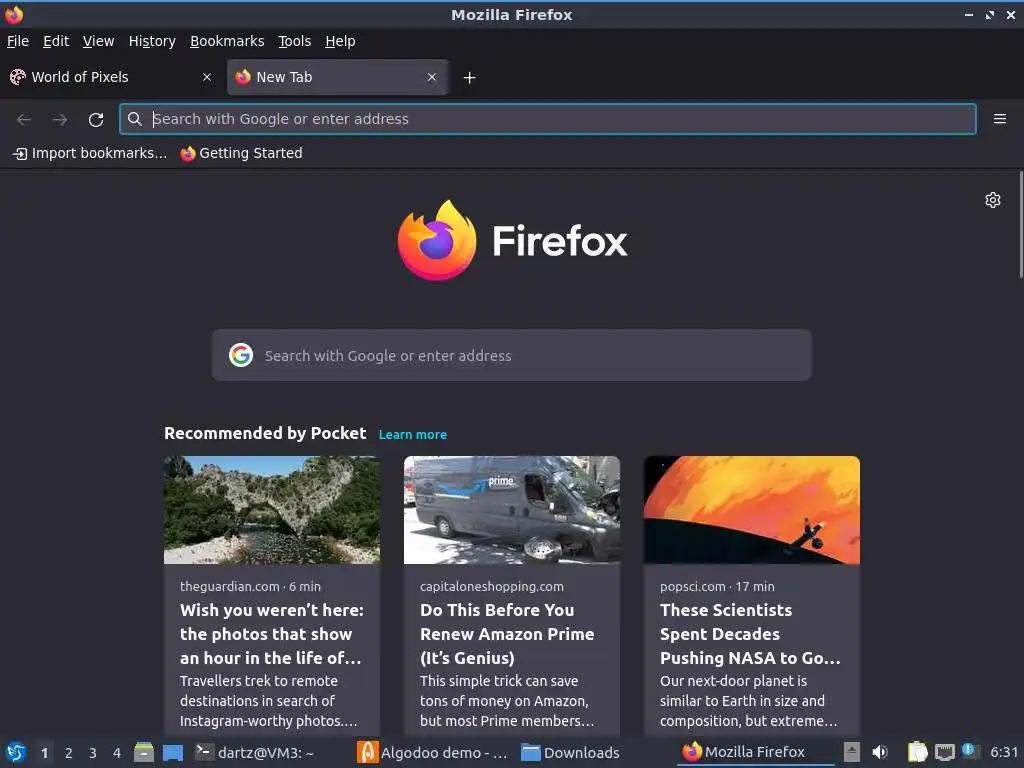Viewport: 1024px width, 768px height.
Task: Click the Google search box on page
Action: [x=511, y=355]
